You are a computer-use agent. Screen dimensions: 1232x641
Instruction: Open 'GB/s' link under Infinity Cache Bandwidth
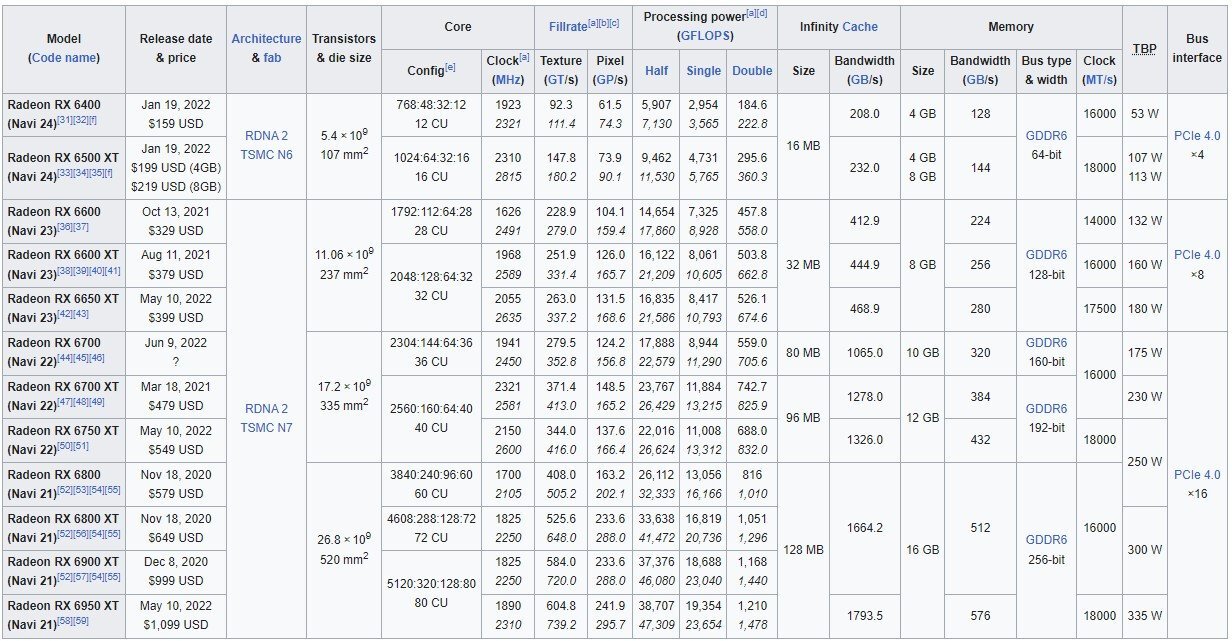(x=864, y=79)
